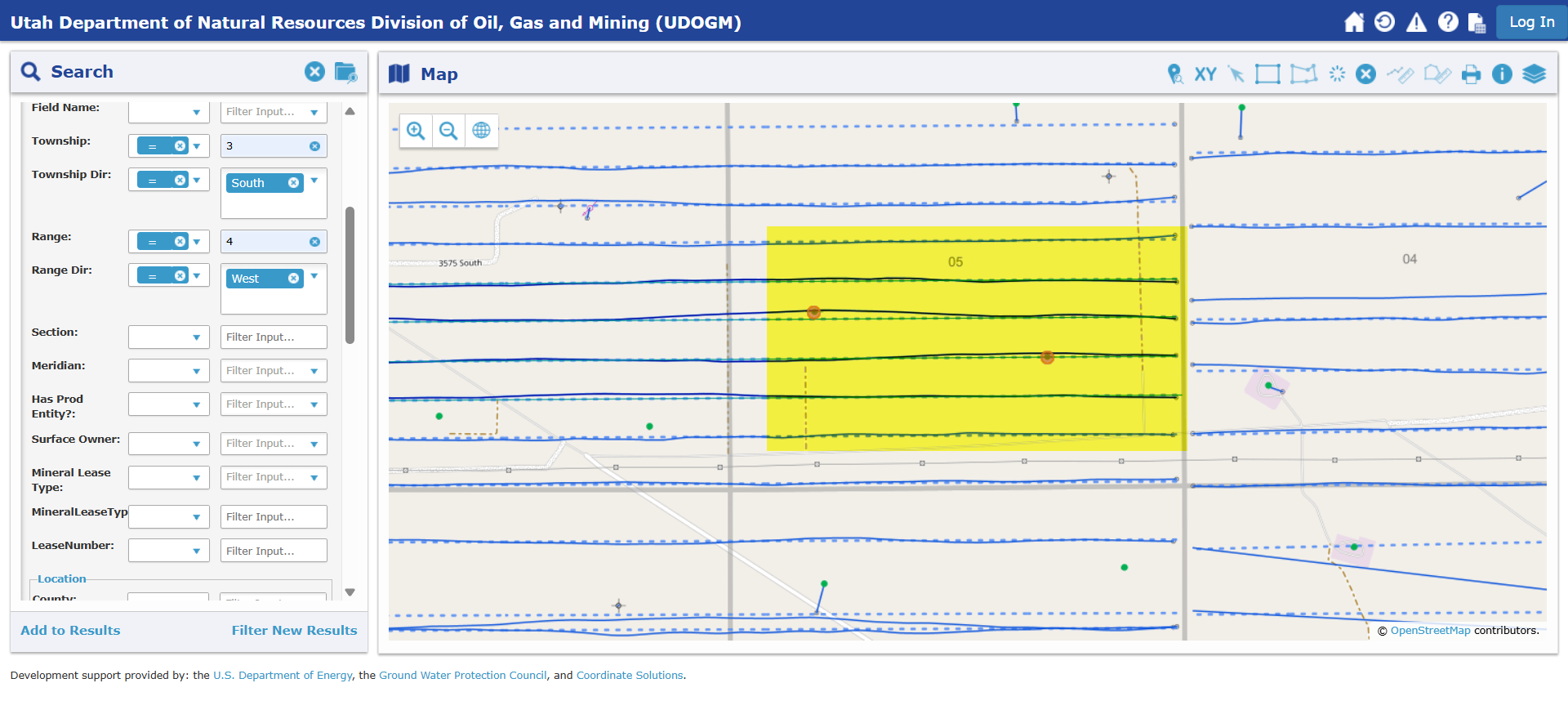1568x710 pixels.
Task: Zoom out on the map
Action: [x=448, y=131]
